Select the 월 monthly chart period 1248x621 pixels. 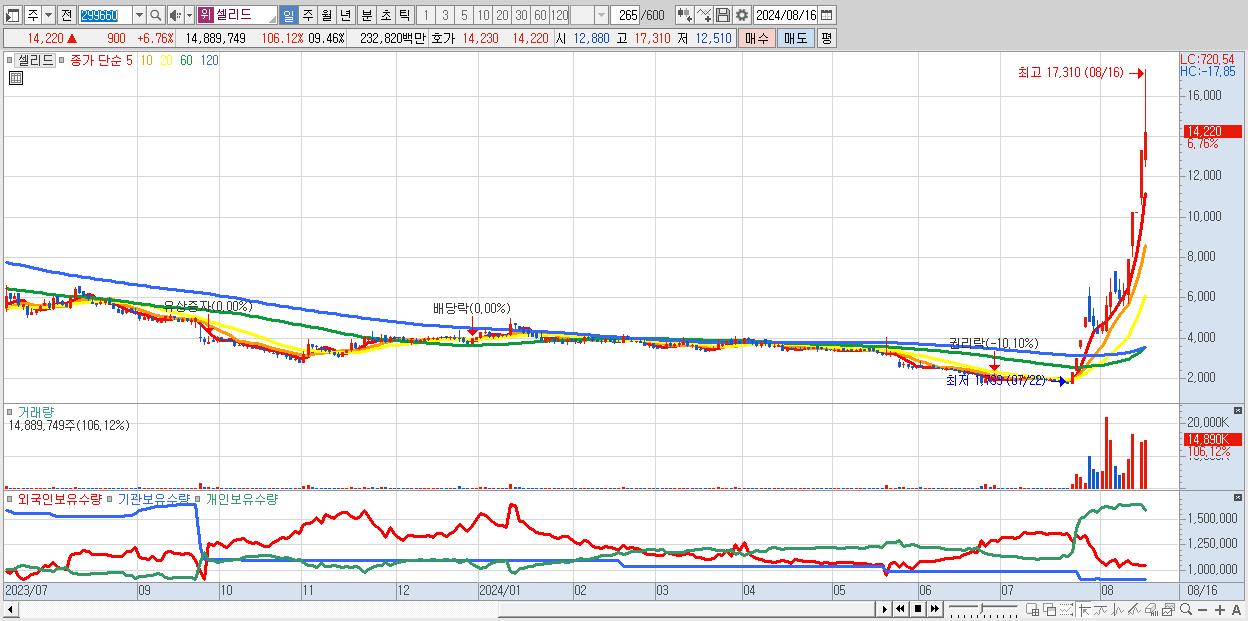(x=326, y=15)
